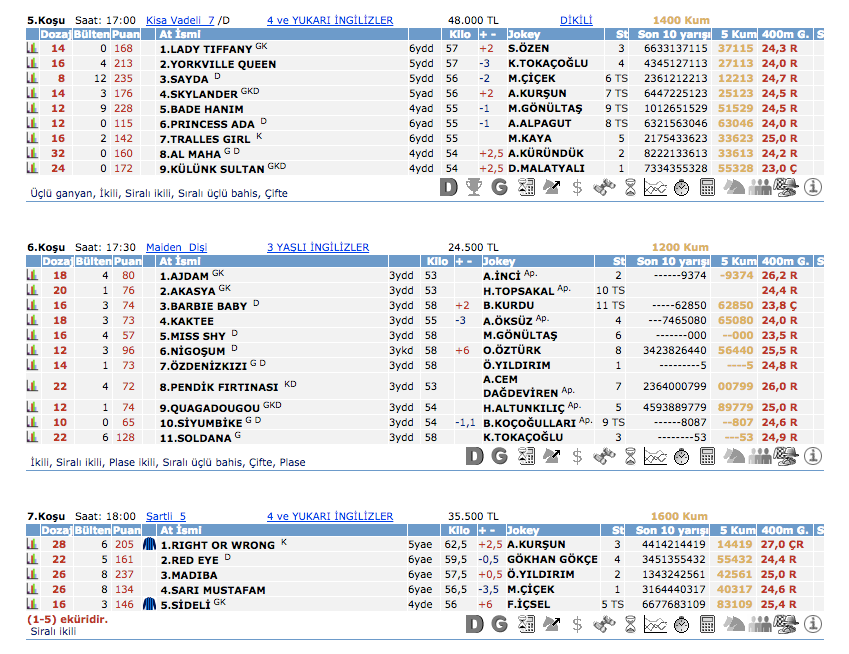Open the Maiden Dişi link for race 6
The width and height of the screenshot is (849, 654).
pos(176,247)
